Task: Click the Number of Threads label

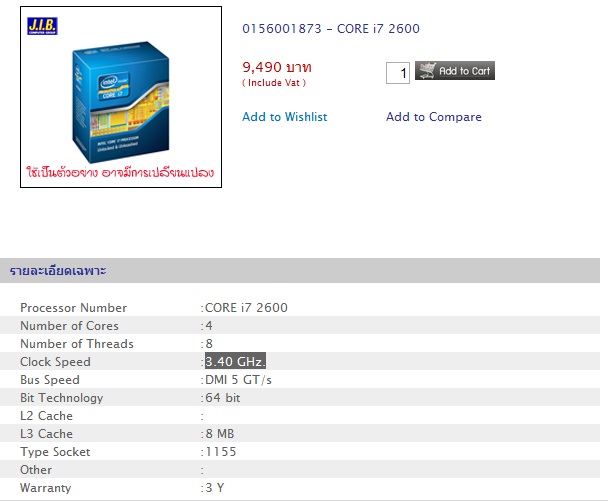Action: (x=76, y=344)
